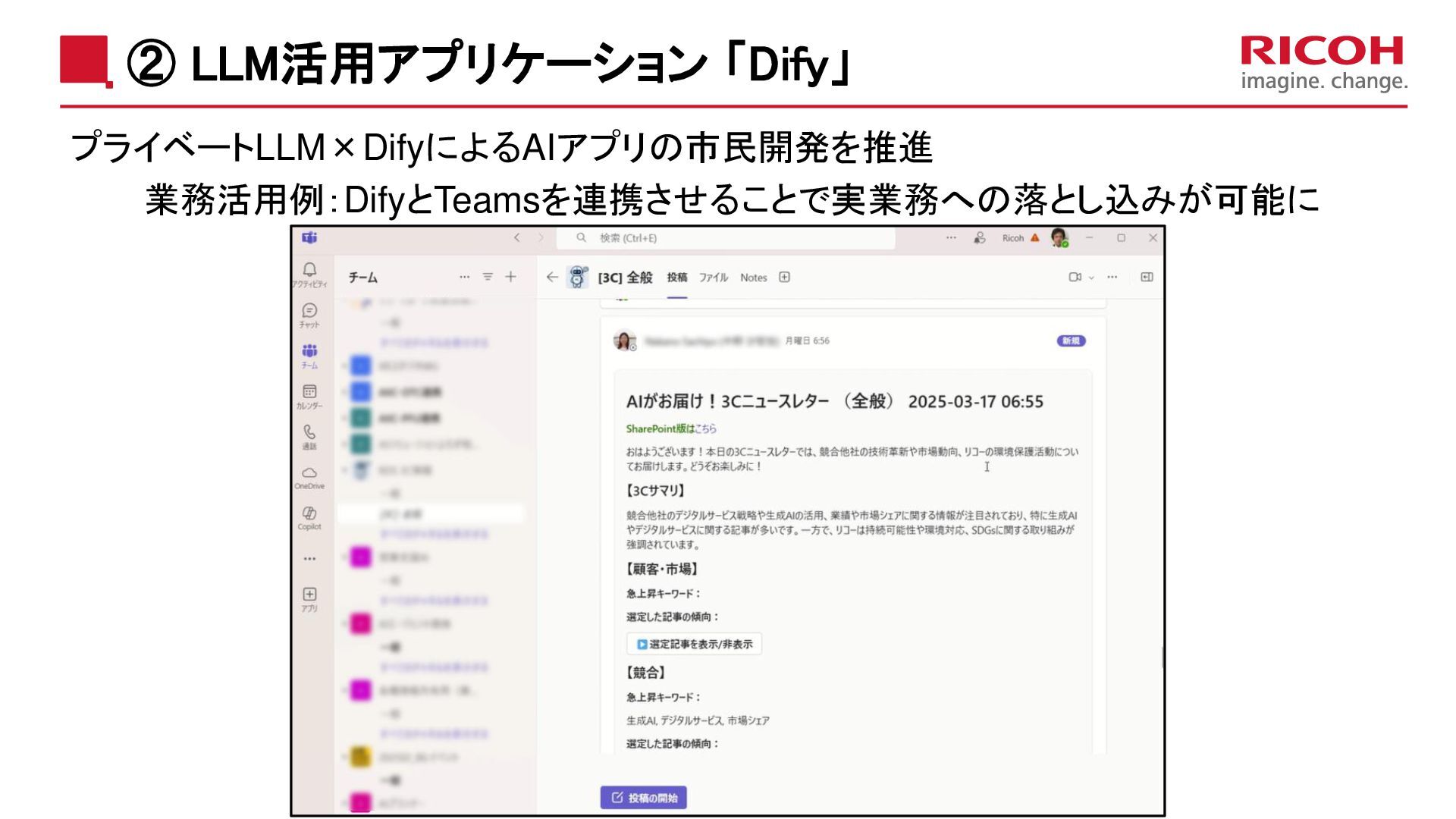Click the plus icon to add team
Viewport: 1456px width, 819px height.
[511, 278]
